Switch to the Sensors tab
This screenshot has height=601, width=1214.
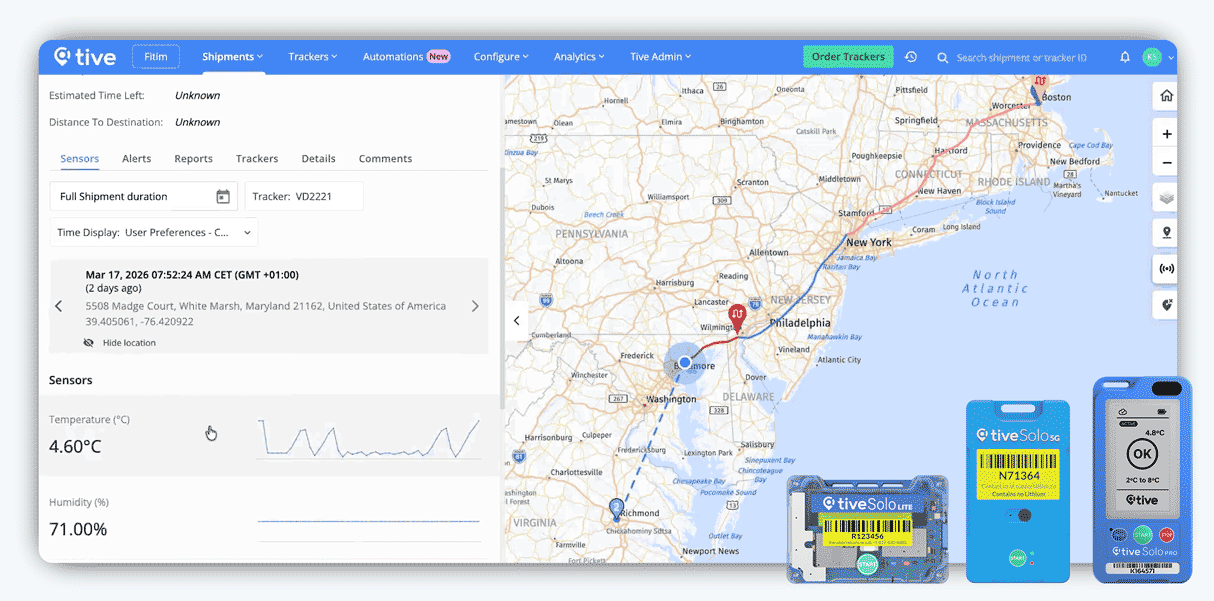pos(80,159)
